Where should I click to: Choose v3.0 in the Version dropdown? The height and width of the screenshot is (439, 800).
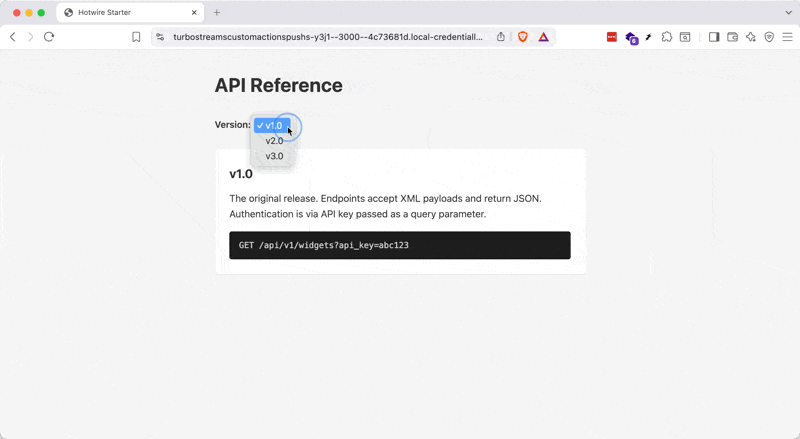click(x=274, y=156)
